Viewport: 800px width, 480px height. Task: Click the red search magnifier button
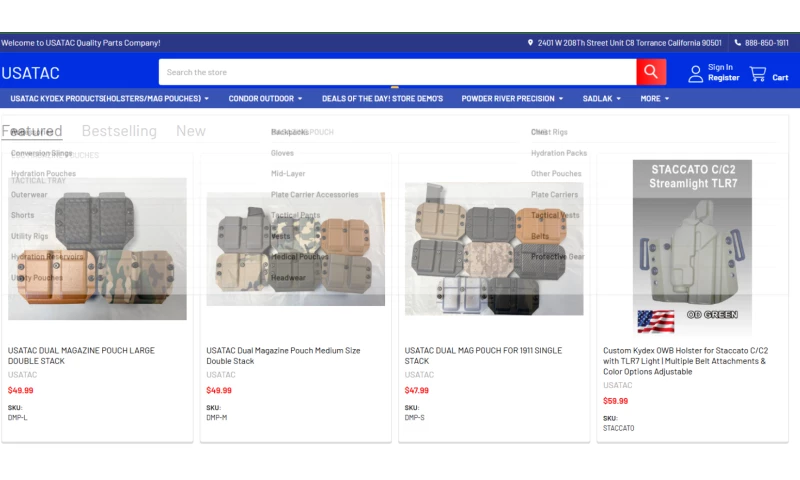click(651, 72)
